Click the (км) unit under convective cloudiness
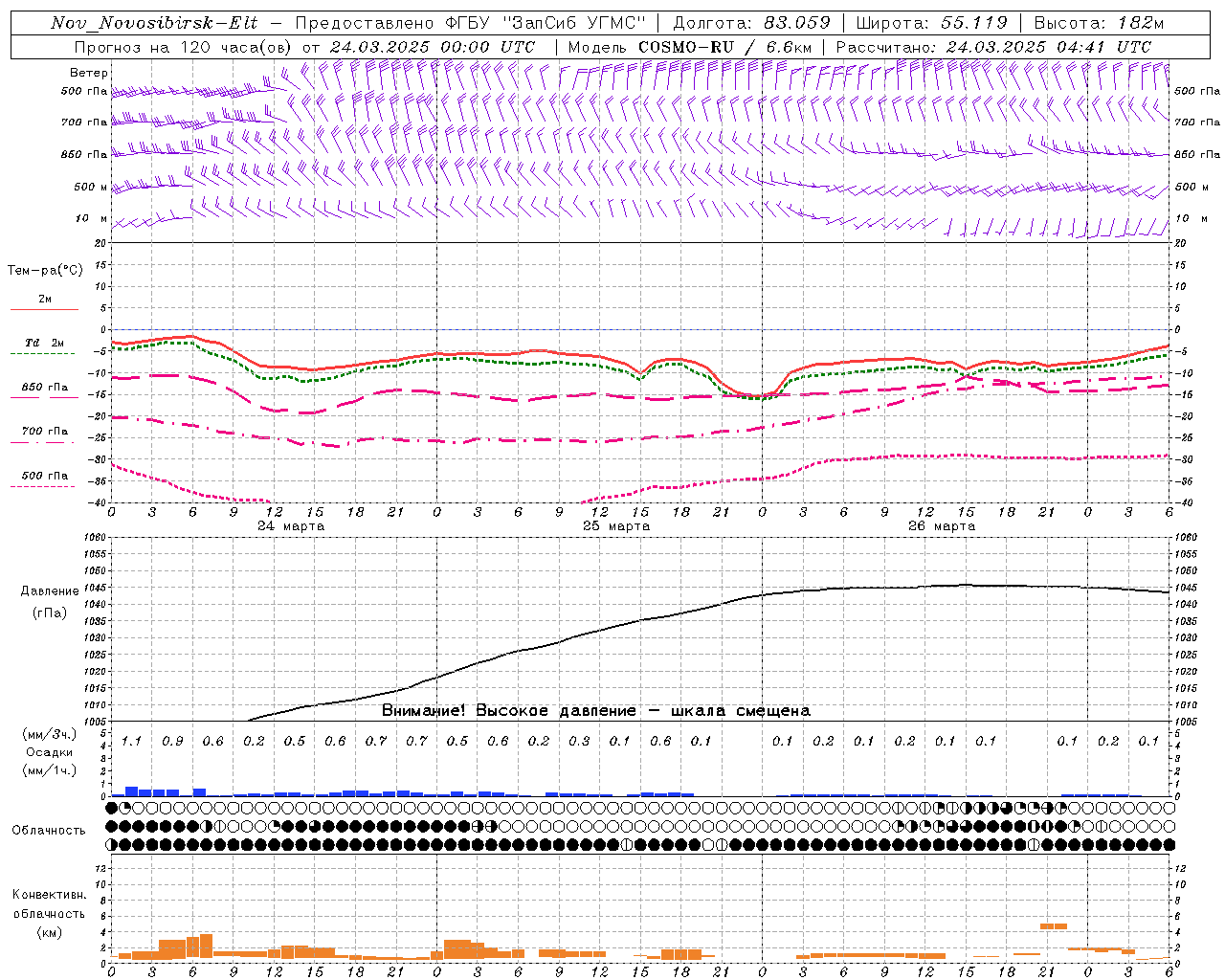This screenshot has height=980, width=1225. 49,932
